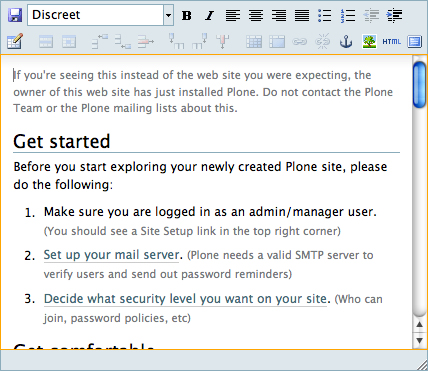Insert an image with the tree picture icon
The image size is (428, 371).
(369, 42)
